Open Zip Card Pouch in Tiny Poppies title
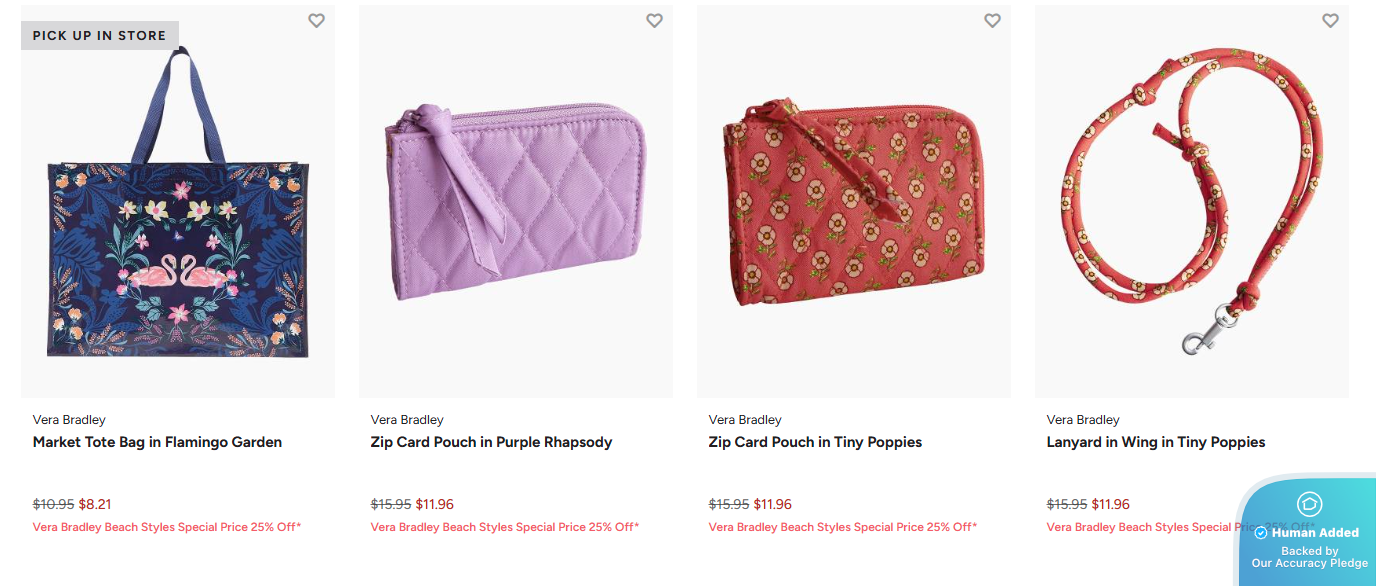Viewport: 1376px width, 586px height. 815,442
